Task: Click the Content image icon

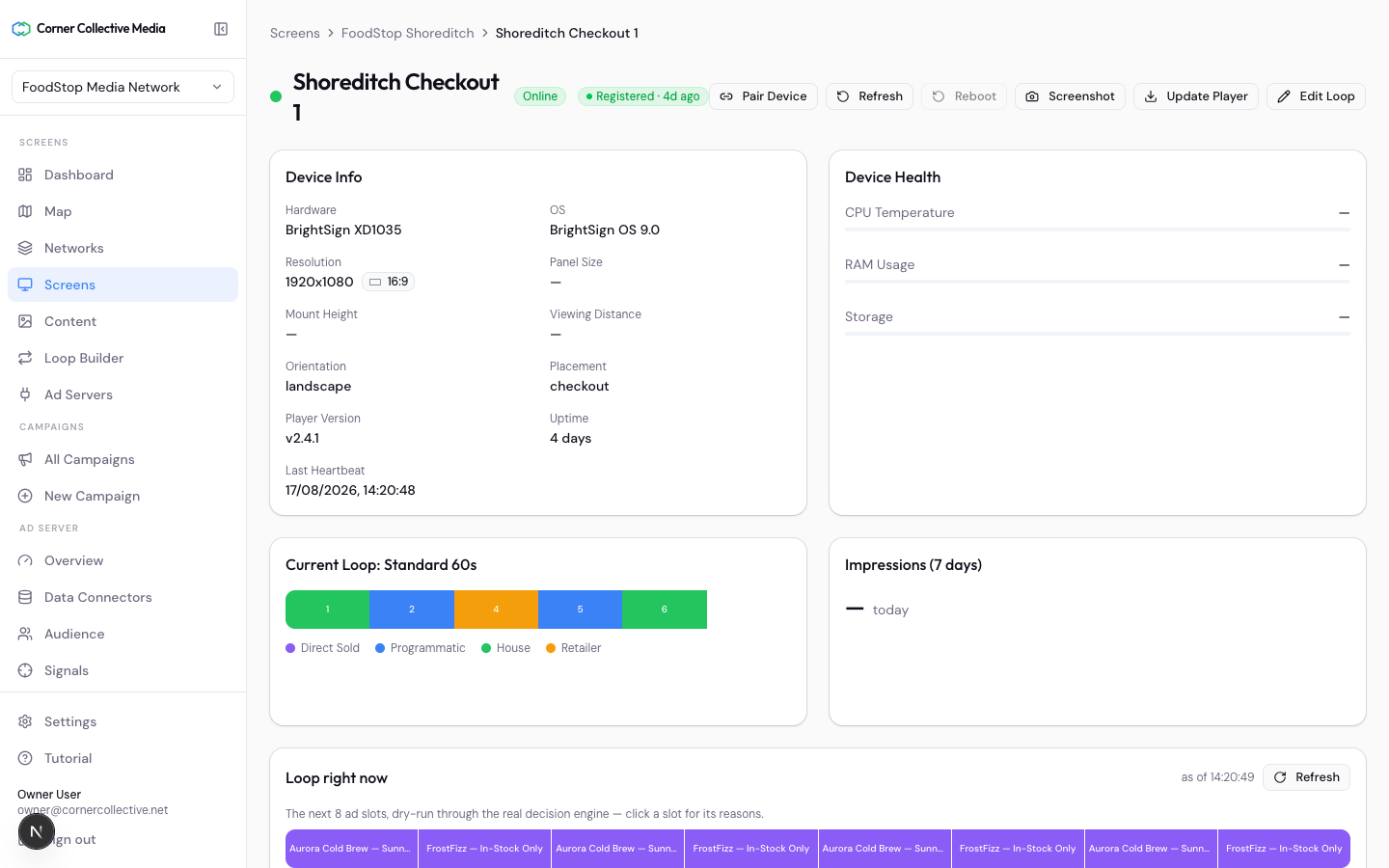Action: click(25, 321)
